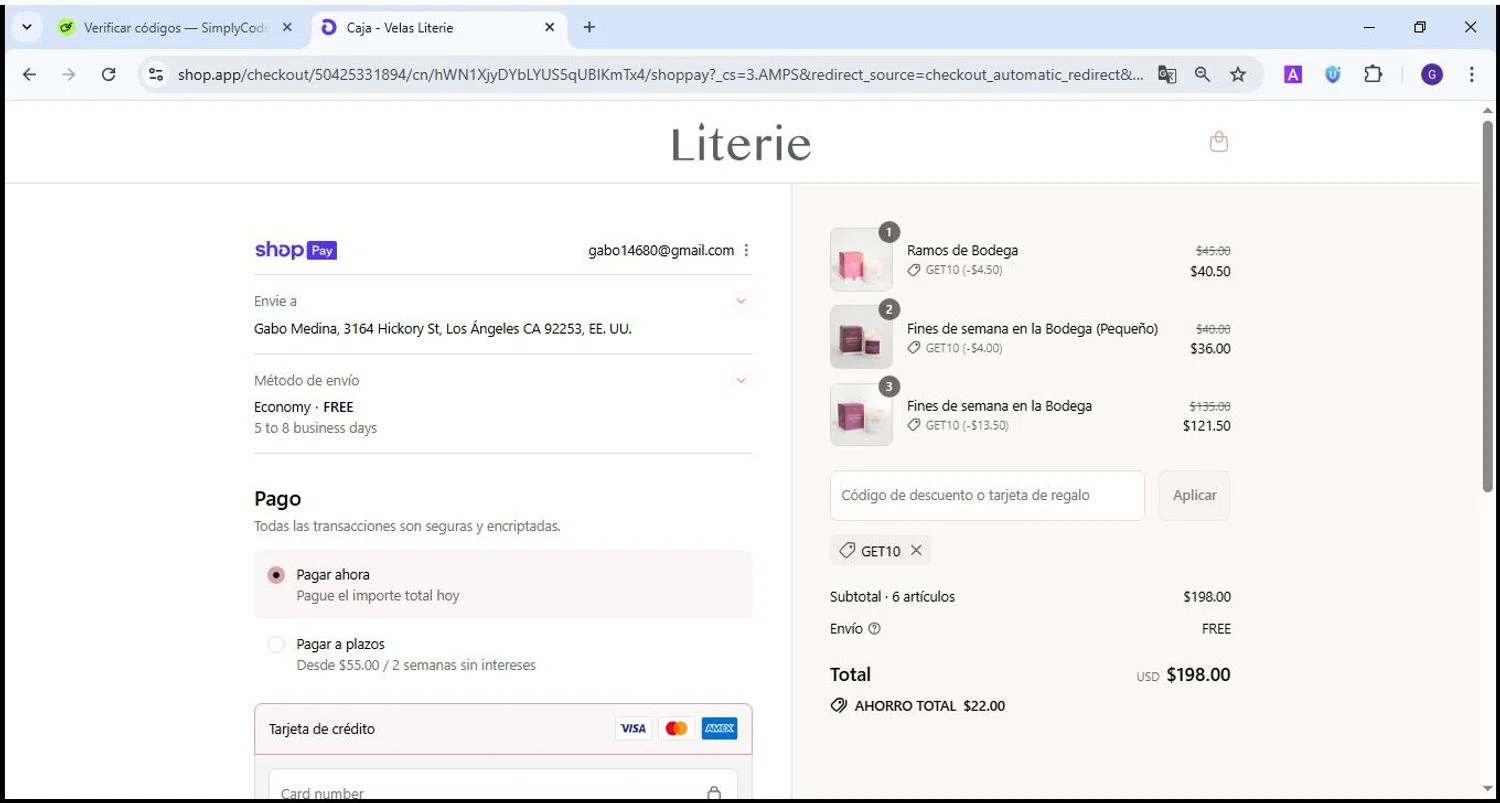Expand the Envíe a address section
This screenshot has height=803, width=1500.
tap(741, 301)
